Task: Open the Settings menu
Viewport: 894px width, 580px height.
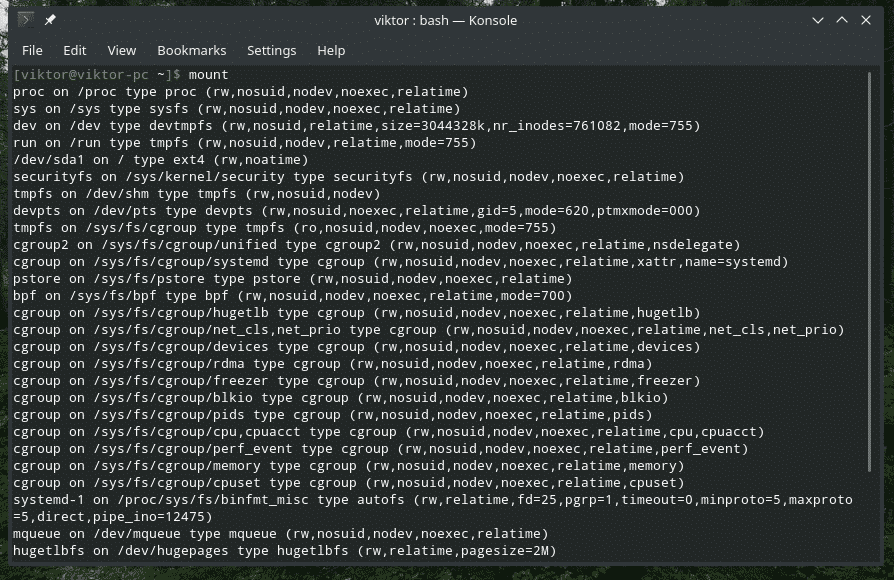Action: (271, 50)
